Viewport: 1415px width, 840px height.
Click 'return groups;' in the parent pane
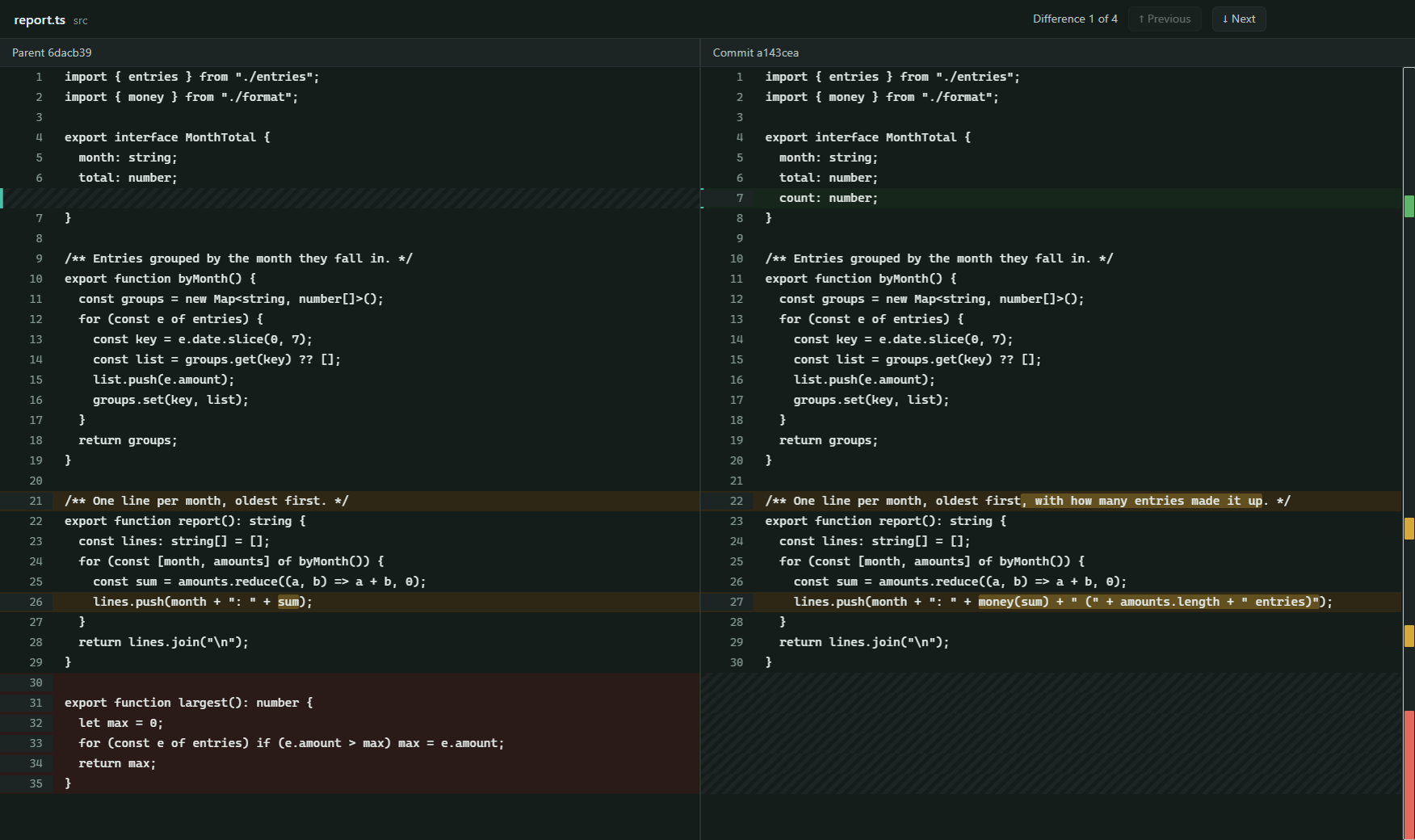[x=128, y=440]
